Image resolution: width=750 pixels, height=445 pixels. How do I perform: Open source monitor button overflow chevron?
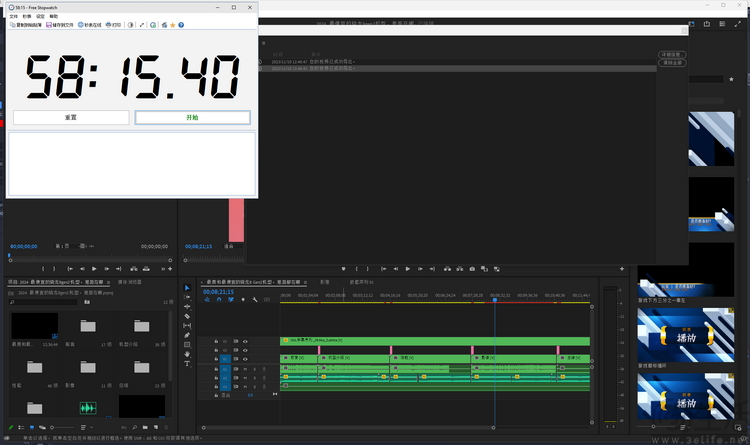tap(163, 269)
